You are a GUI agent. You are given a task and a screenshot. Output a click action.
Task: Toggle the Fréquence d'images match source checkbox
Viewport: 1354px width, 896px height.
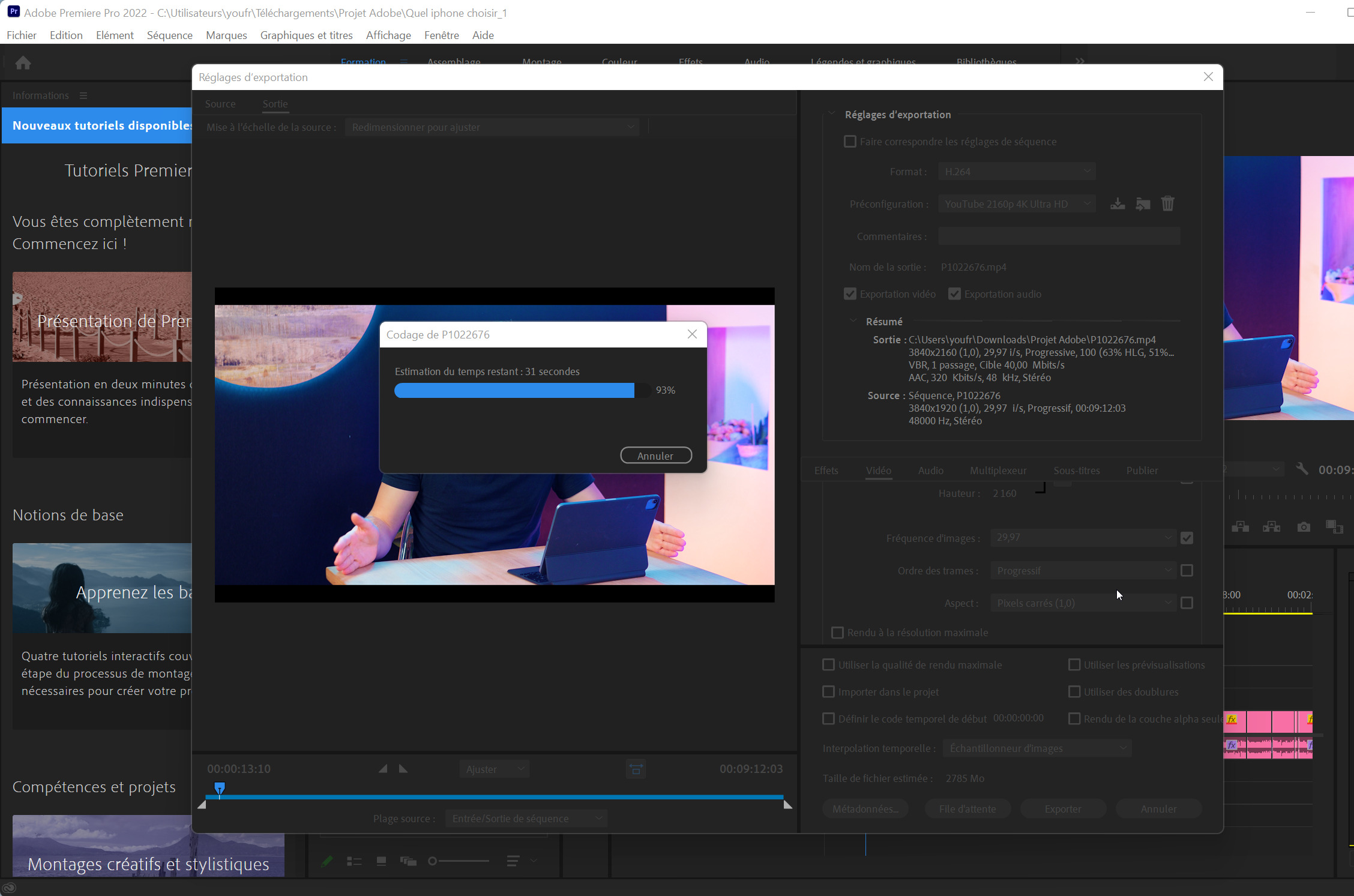pos(1187,538)
